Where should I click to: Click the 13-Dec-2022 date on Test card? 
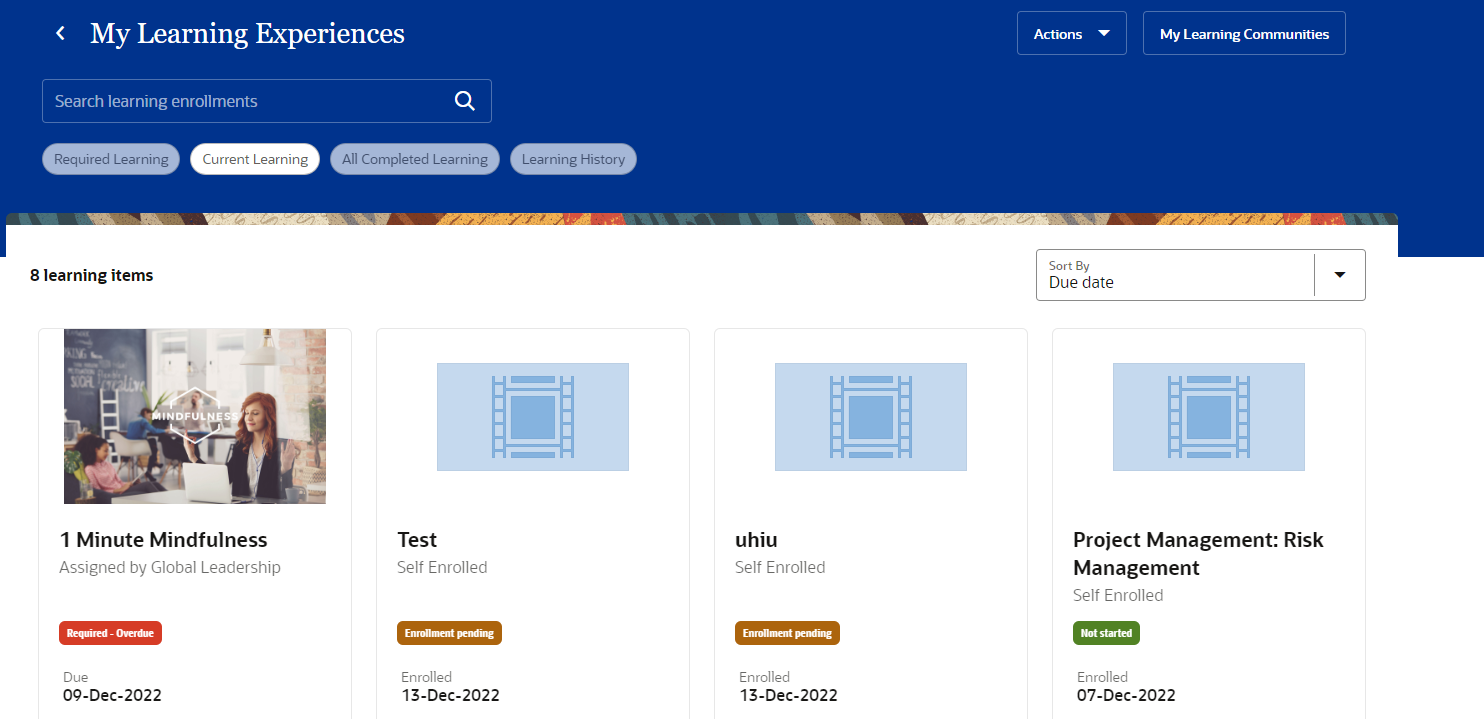pyautogui.click(x=450, y=695)
